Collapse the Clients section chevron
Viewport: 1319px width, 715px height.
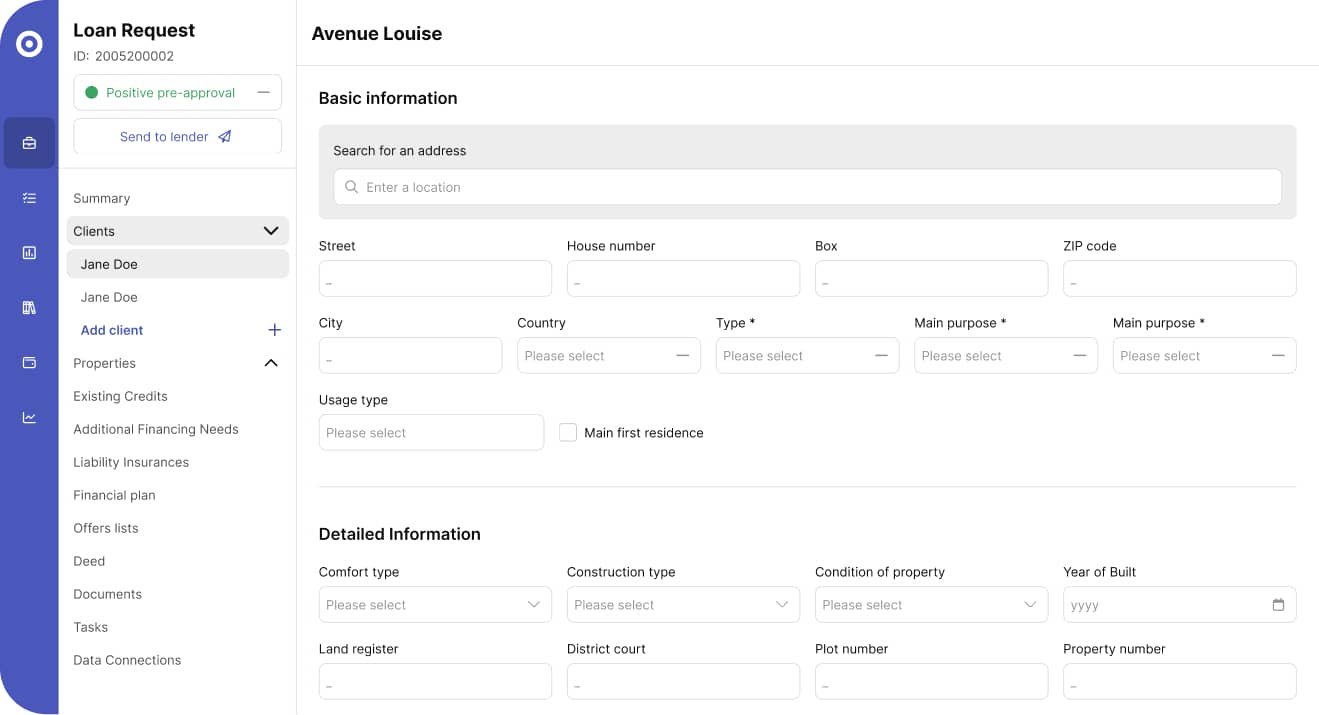coord(270,231)
